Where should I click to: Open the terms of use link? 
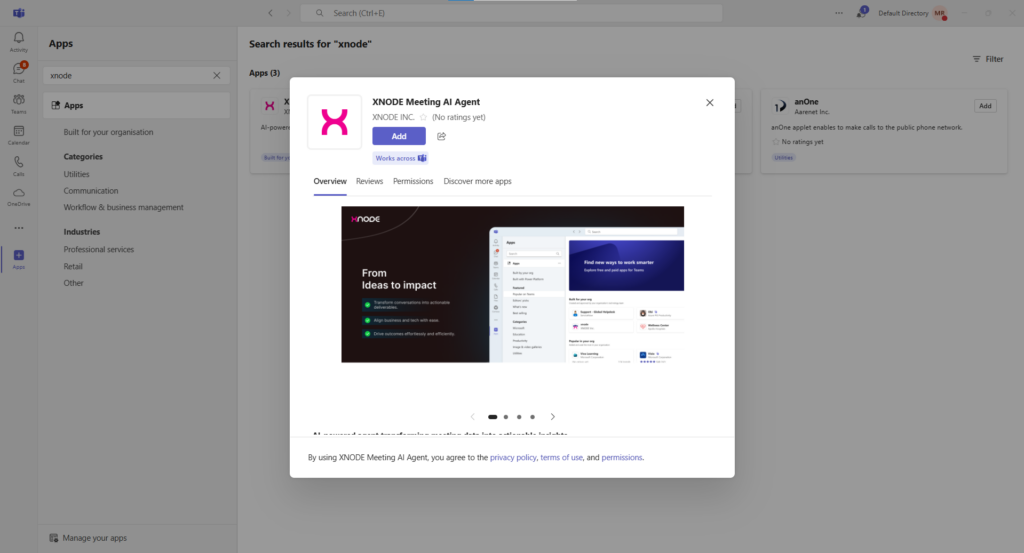tap(561, 458)
